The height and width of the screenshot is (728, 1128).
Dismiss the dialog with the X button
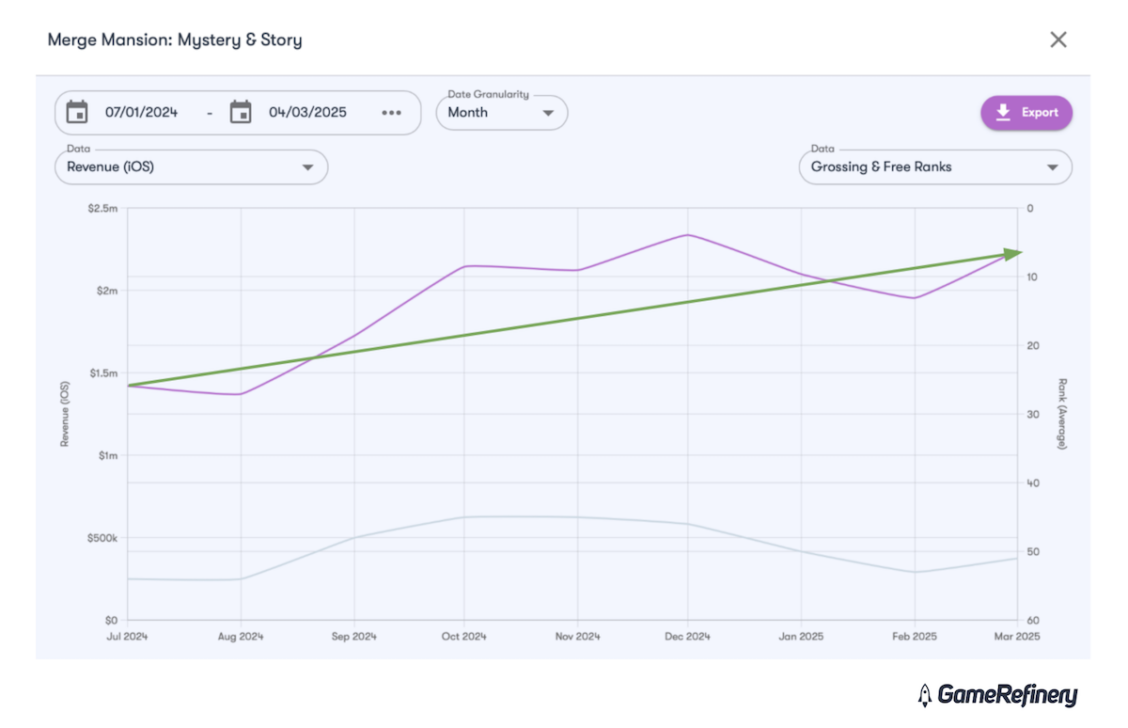pyautogui.click(x=1058, y=39)
